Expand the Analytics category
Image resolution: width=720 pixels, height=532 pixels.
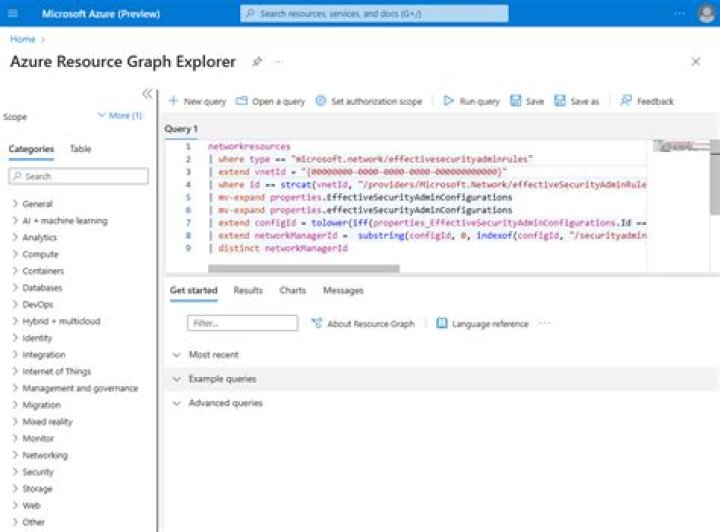tap(15, 237)
